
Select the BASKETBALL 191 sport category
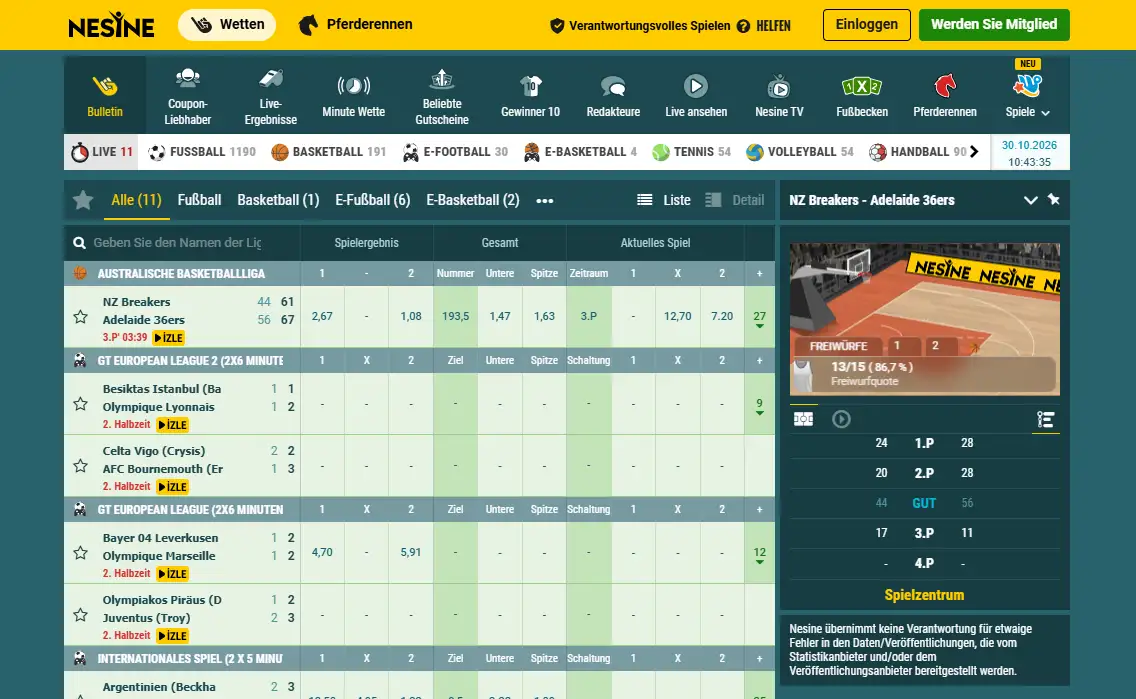[x=328, y=152]
